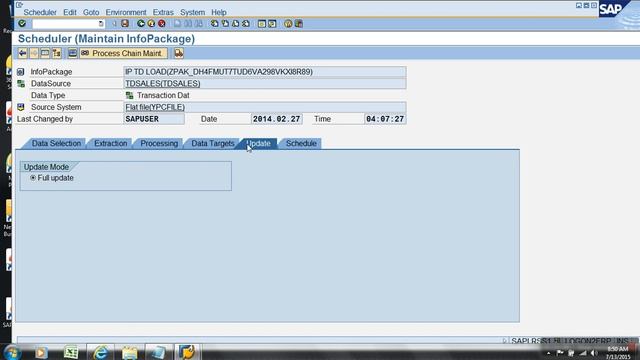Viewport: 640px width, 360px height.
Task: Open Excel from the taskbar
Action: [x=71, y=352]
